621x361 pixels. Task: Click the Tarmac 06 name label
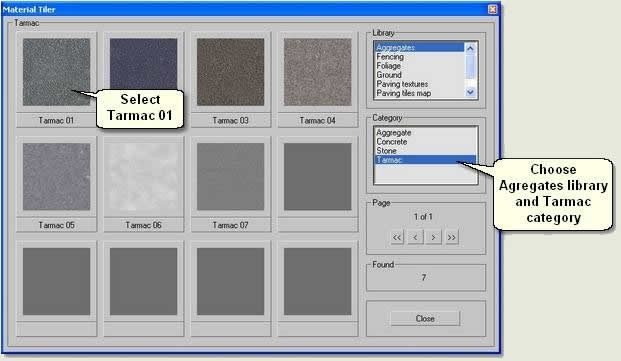coord(143,225)
